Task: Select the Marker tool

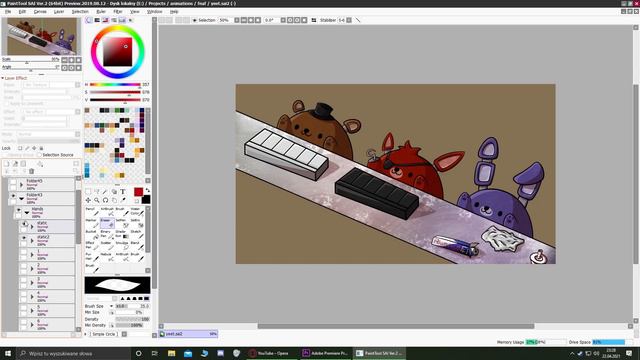Action: (92, 222)
